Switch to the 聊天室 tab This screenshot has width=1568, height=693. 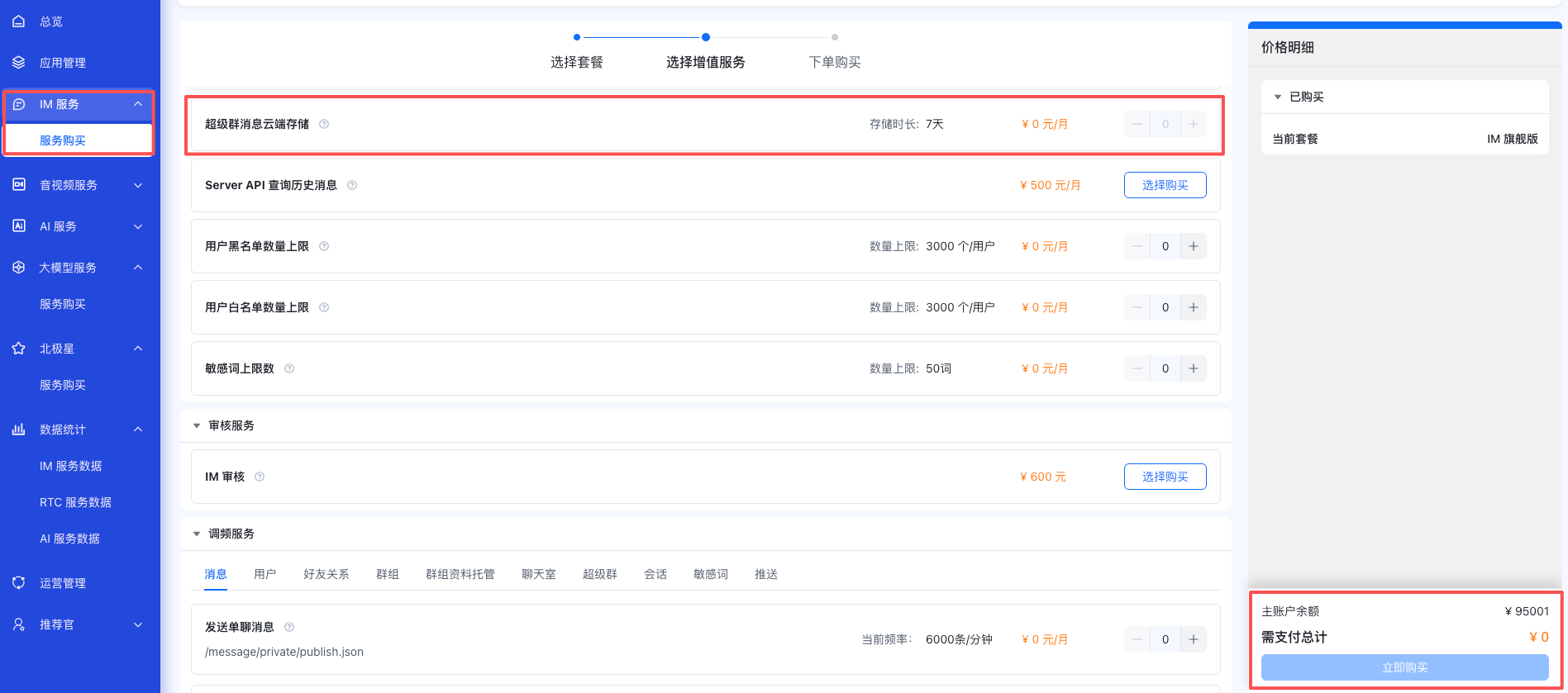pos(539,574)
